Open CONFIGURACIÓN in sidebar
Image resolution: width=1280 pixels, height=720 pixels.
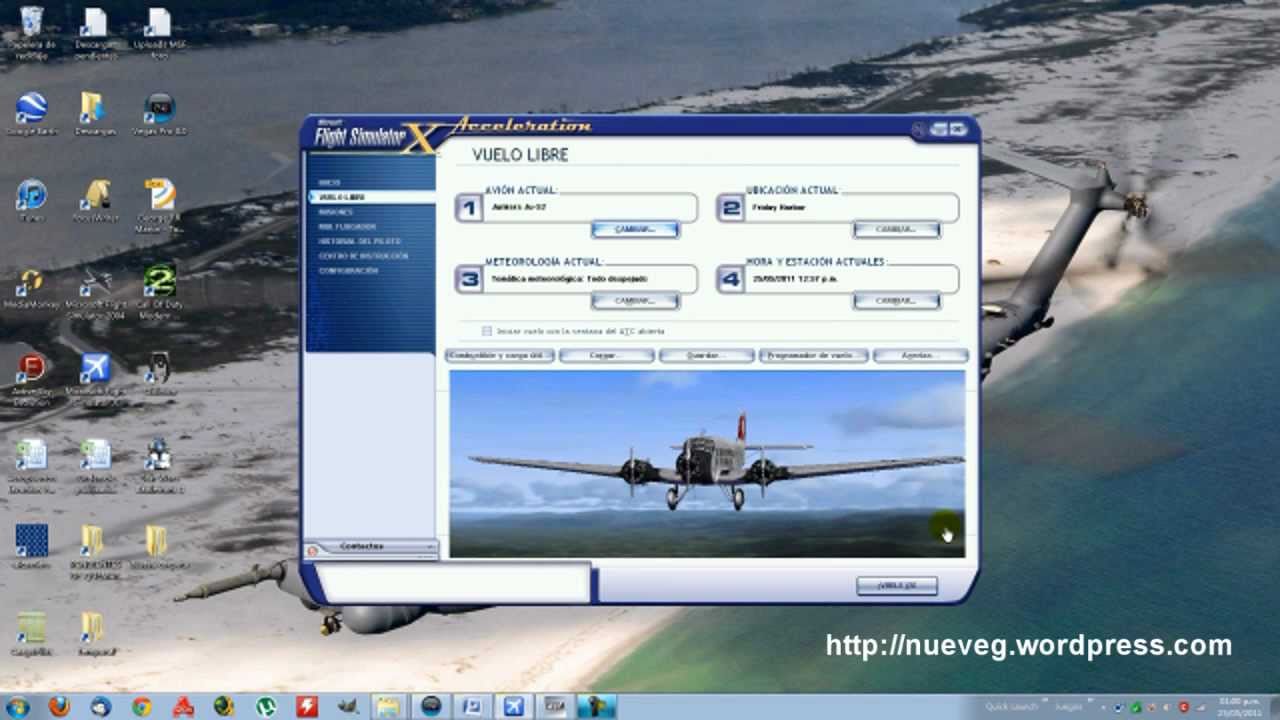tap(348, 270)
